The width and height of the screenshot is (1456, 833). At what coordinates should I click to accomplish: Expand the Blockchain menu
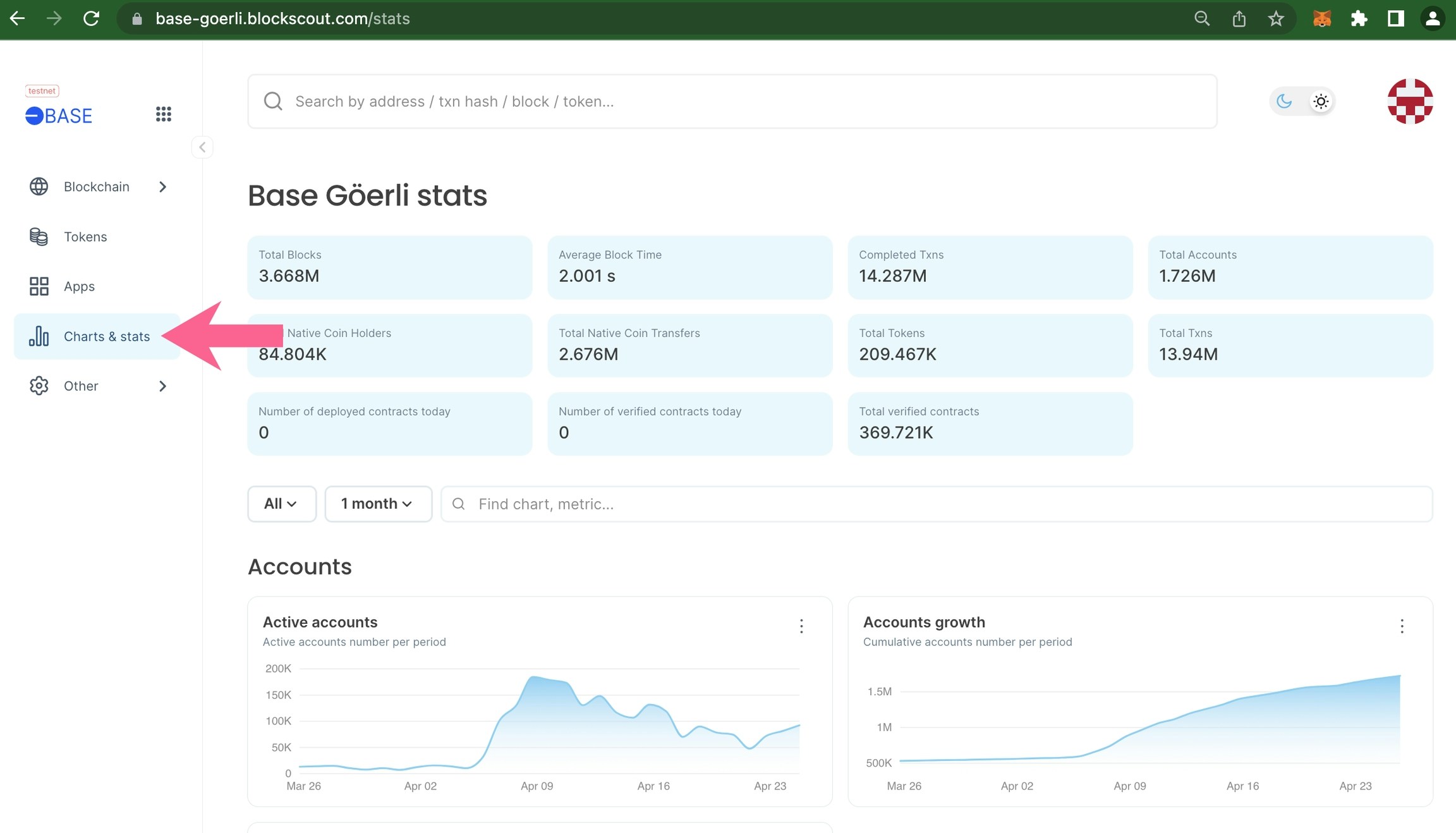(97, 186)
